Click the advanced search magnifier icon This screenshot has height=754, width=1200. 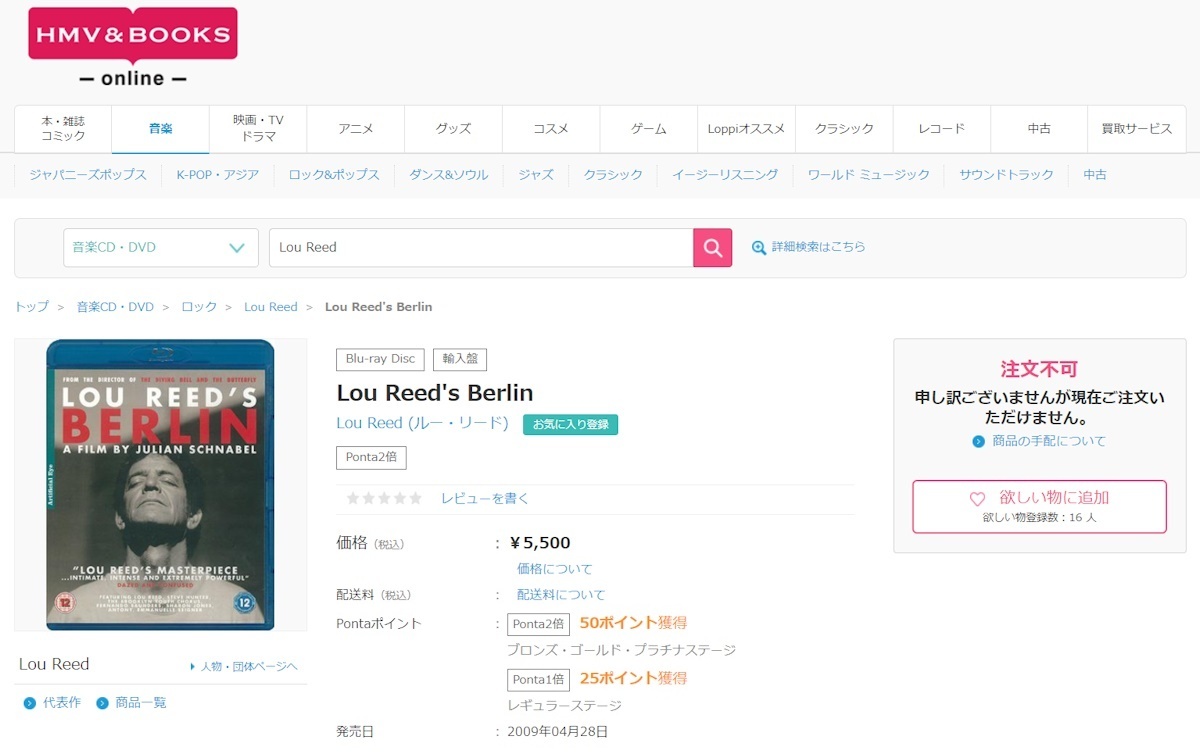point(759,247)
